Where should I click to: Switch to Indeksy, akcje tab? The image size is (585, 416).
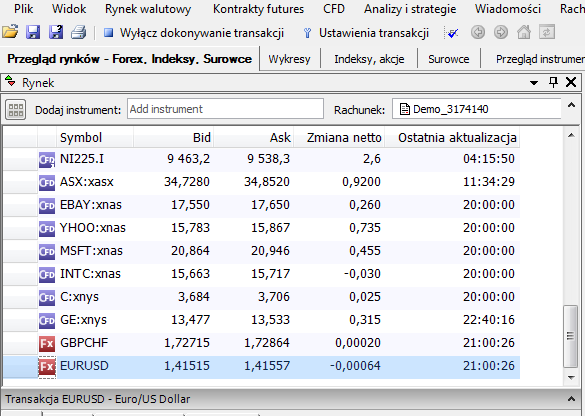tap(369, 59)
